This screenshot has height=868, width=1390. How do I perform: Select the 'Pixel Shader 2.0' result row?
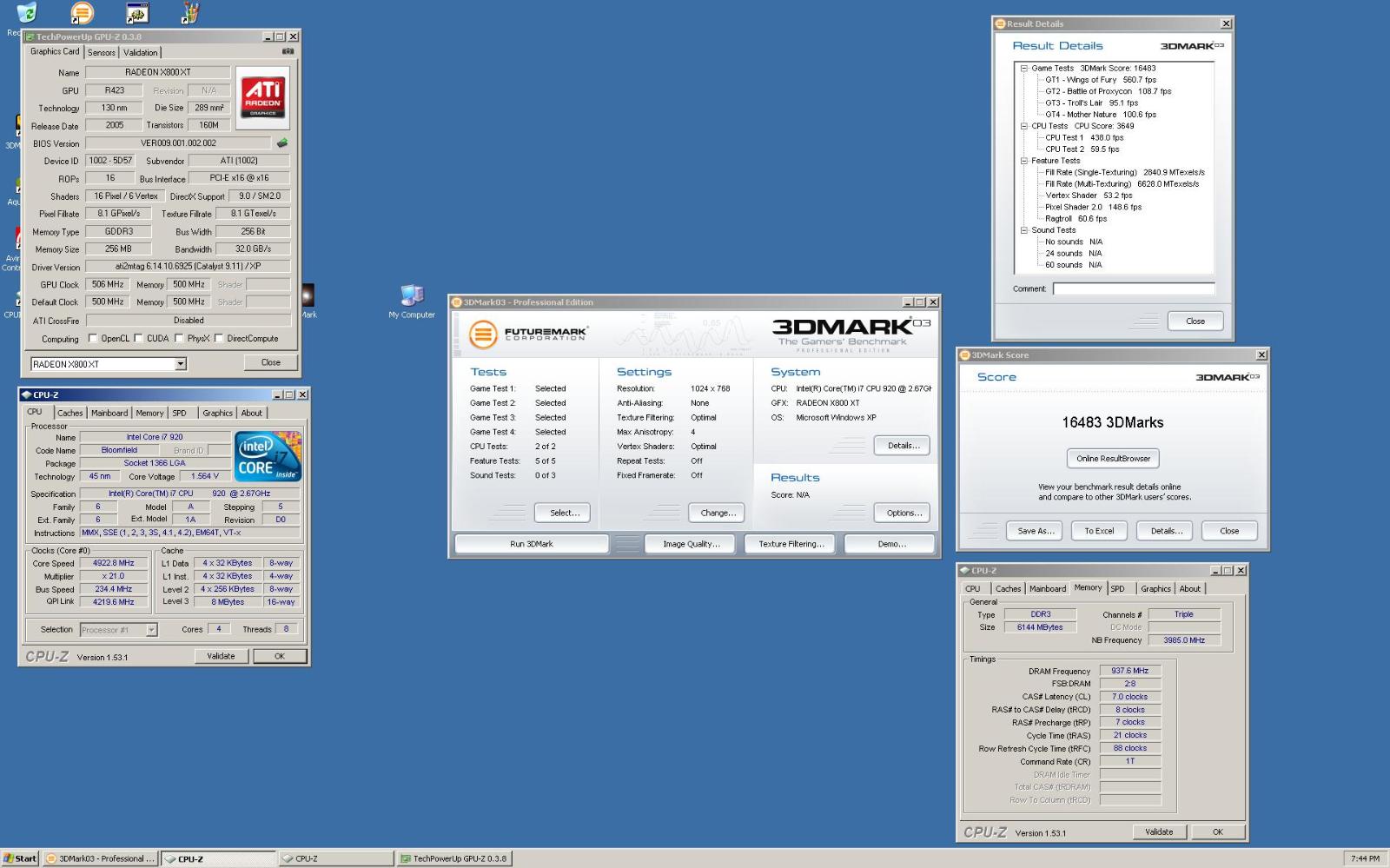[x=1093, y=207]
